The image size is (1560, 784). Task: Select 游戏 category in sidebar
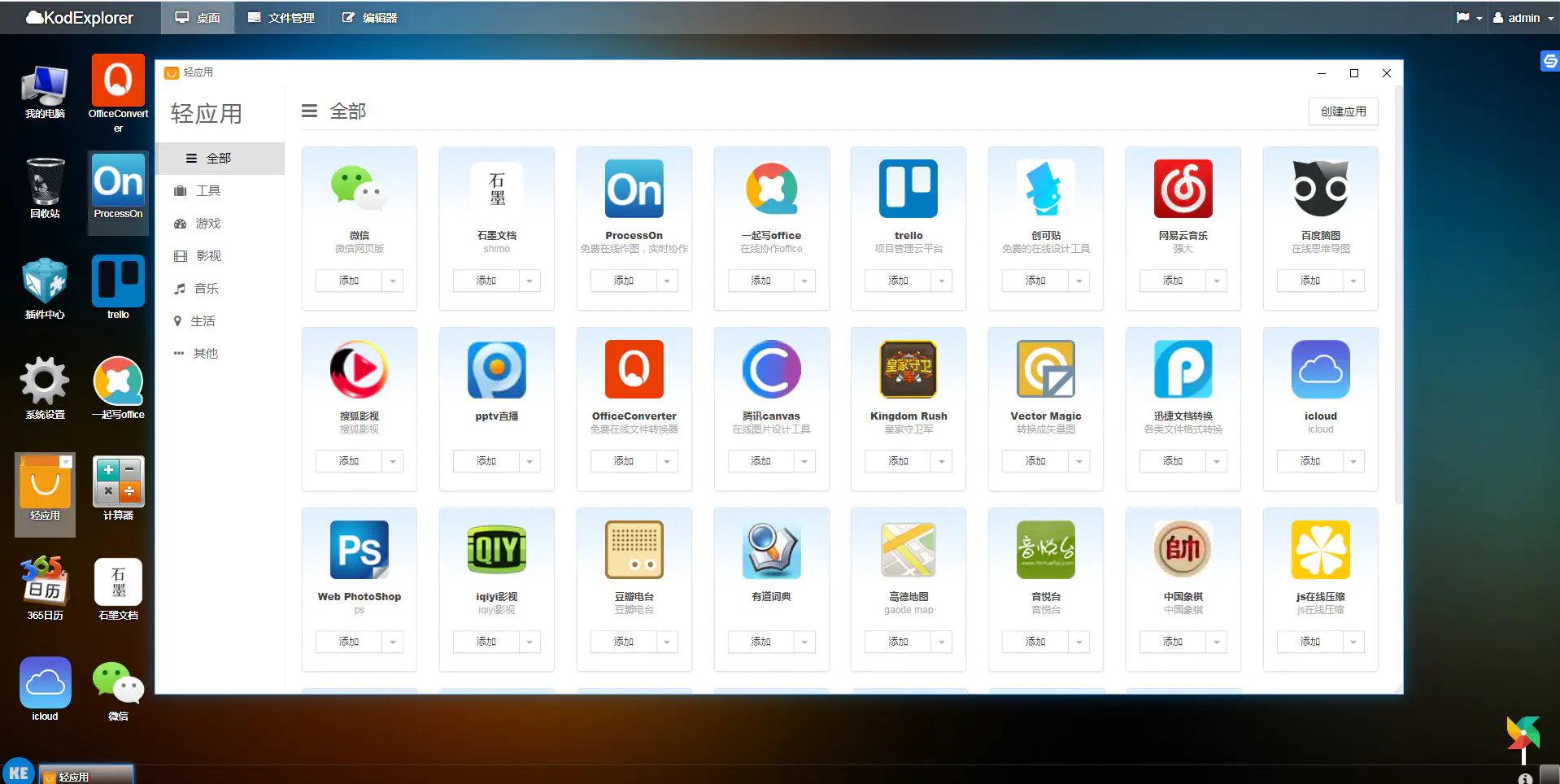click(x=207, y=223)
